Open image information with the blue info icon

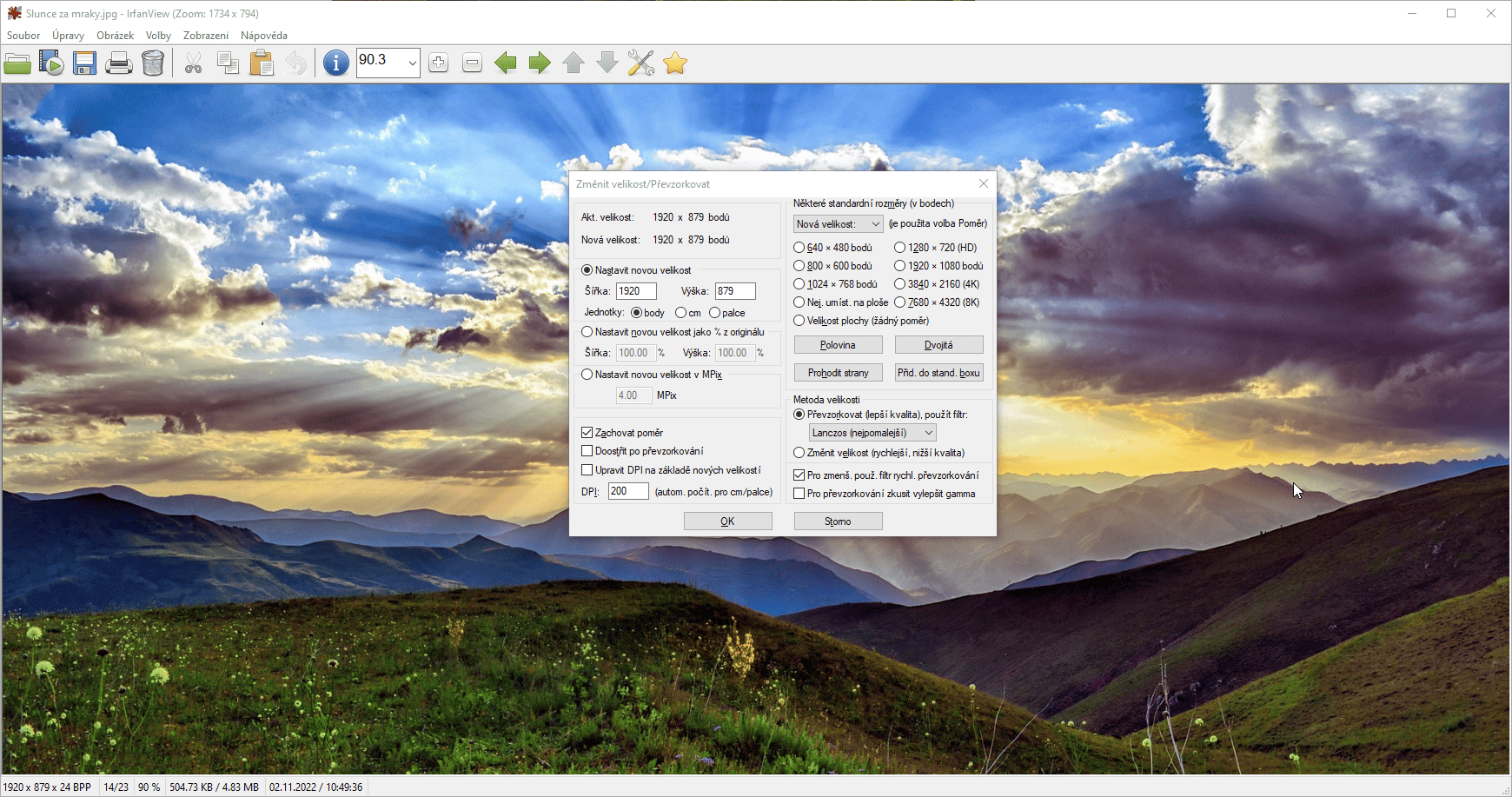tap(335, 63)
